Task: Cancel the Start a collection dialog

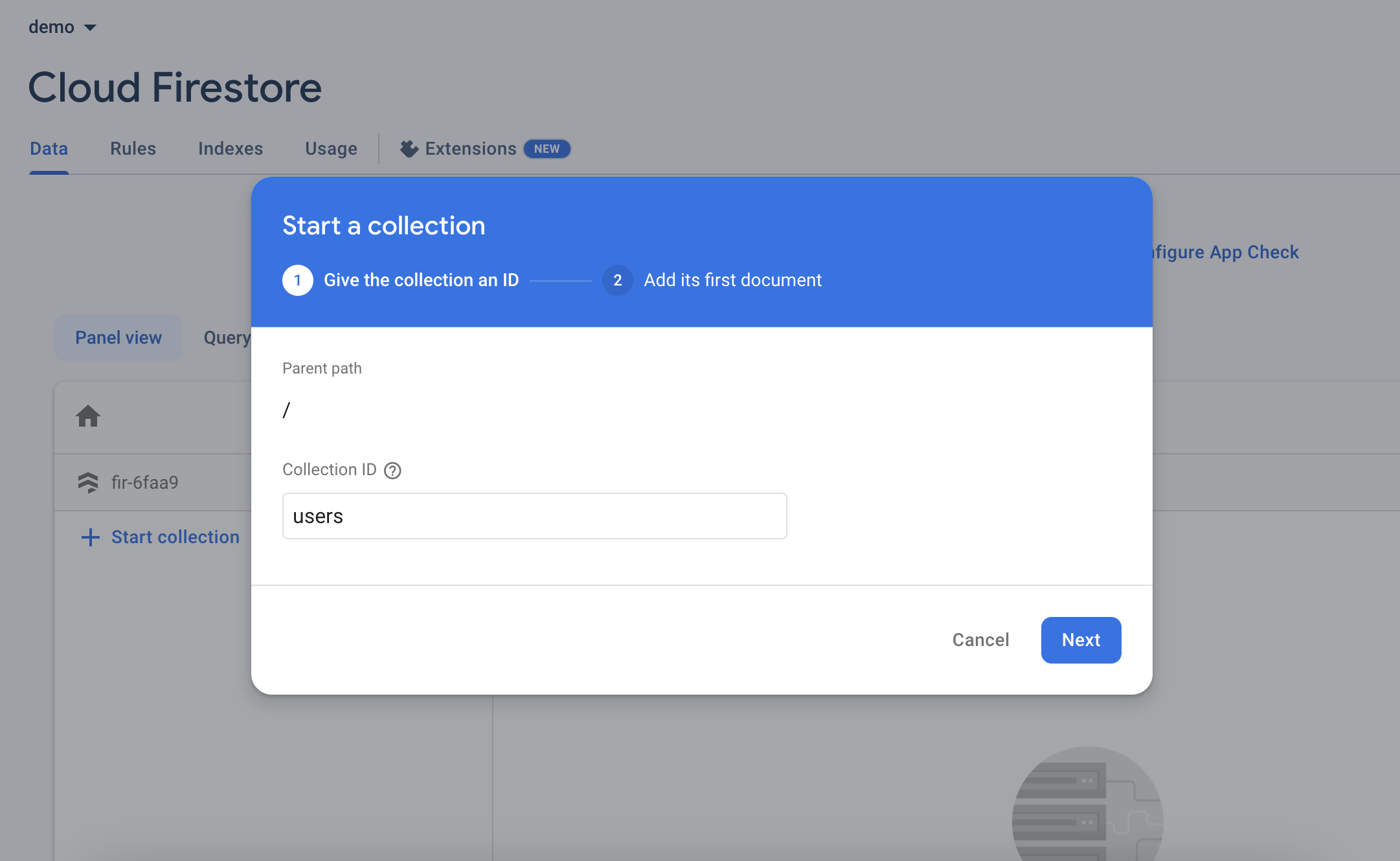Action: click(x=980, y=640)
